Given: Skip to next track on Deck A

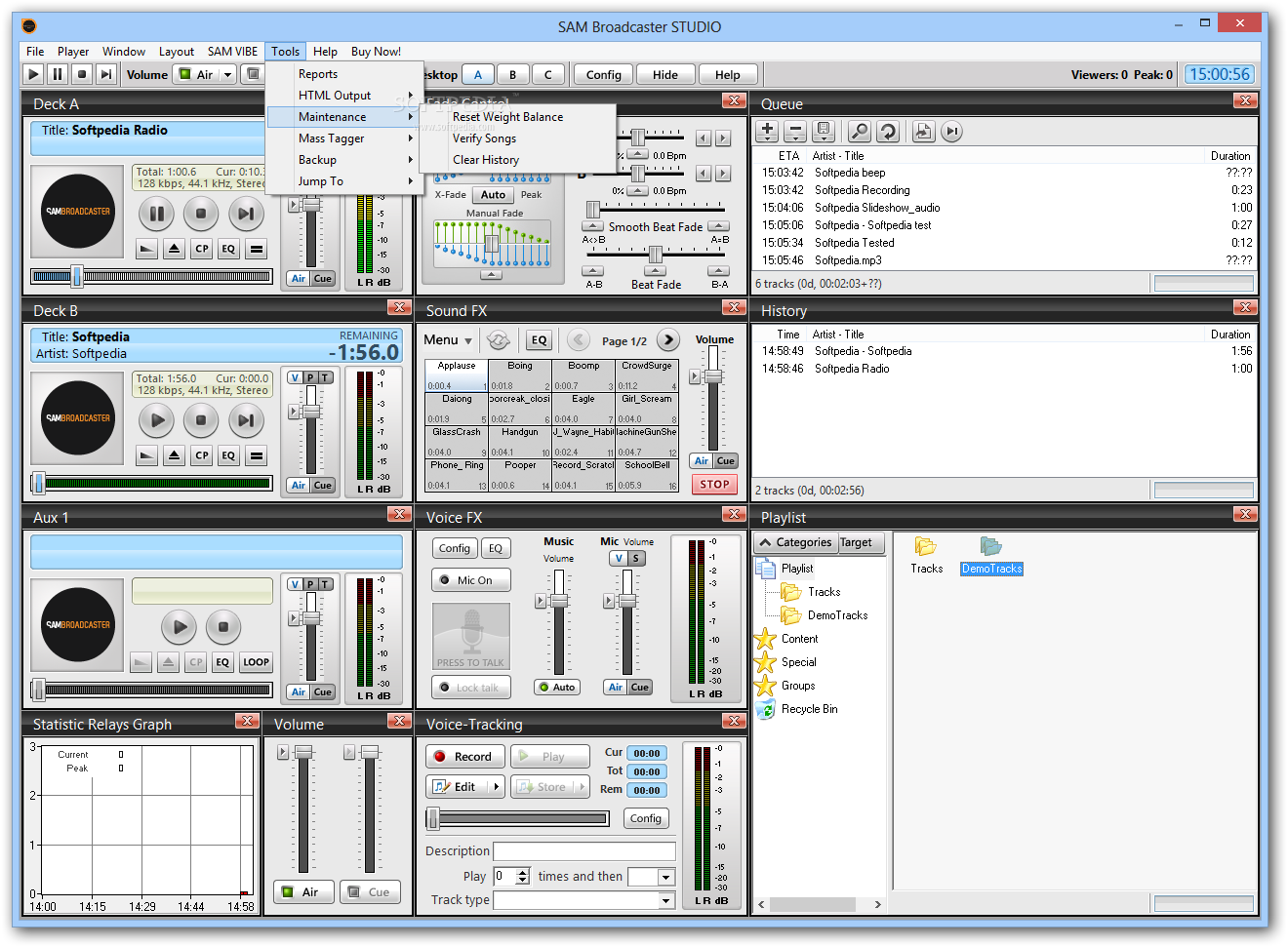Looking at the screenshot, I should (246, 213).
